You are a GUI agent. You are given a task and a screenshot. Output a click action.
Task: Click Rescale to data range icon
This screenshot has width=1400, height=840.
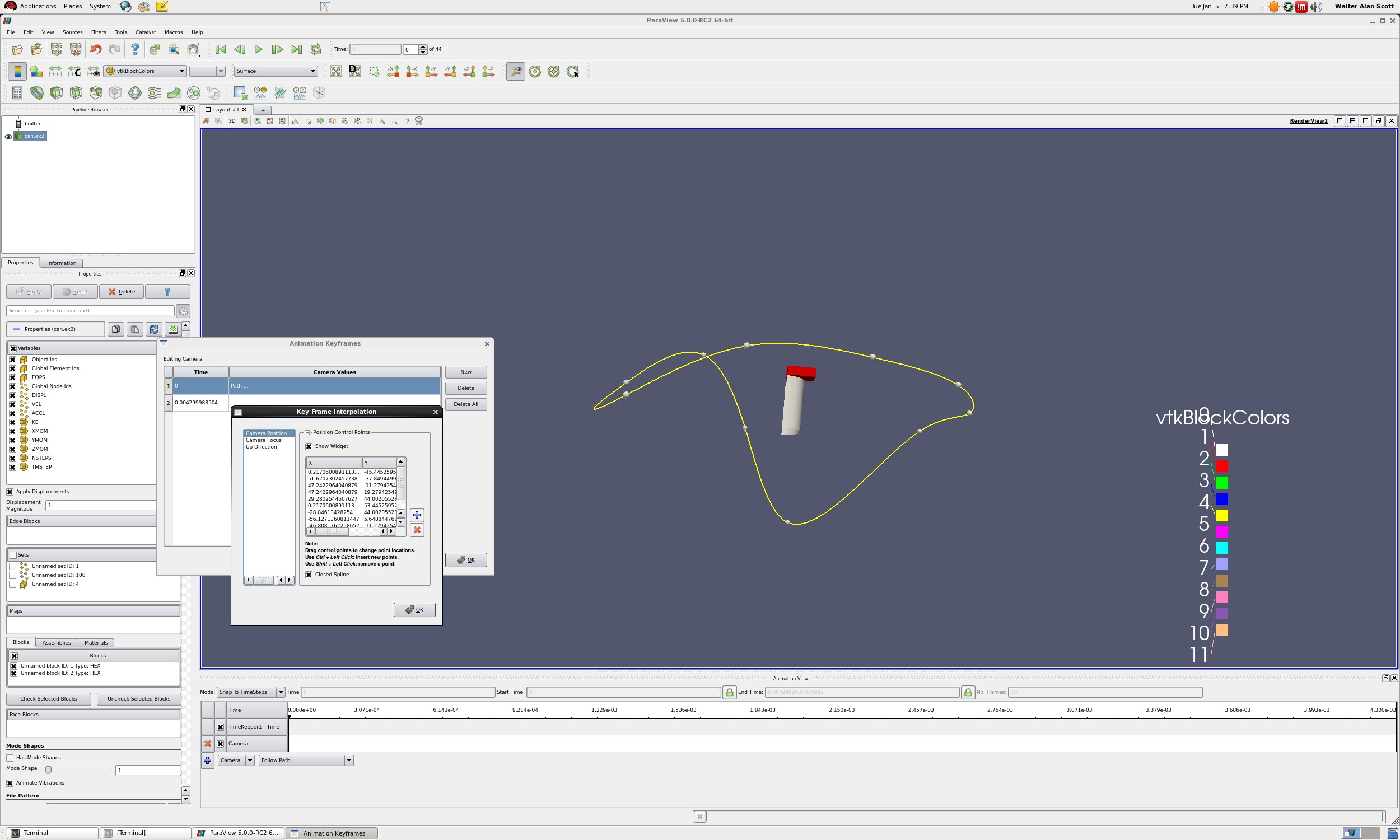pos(55,71)
